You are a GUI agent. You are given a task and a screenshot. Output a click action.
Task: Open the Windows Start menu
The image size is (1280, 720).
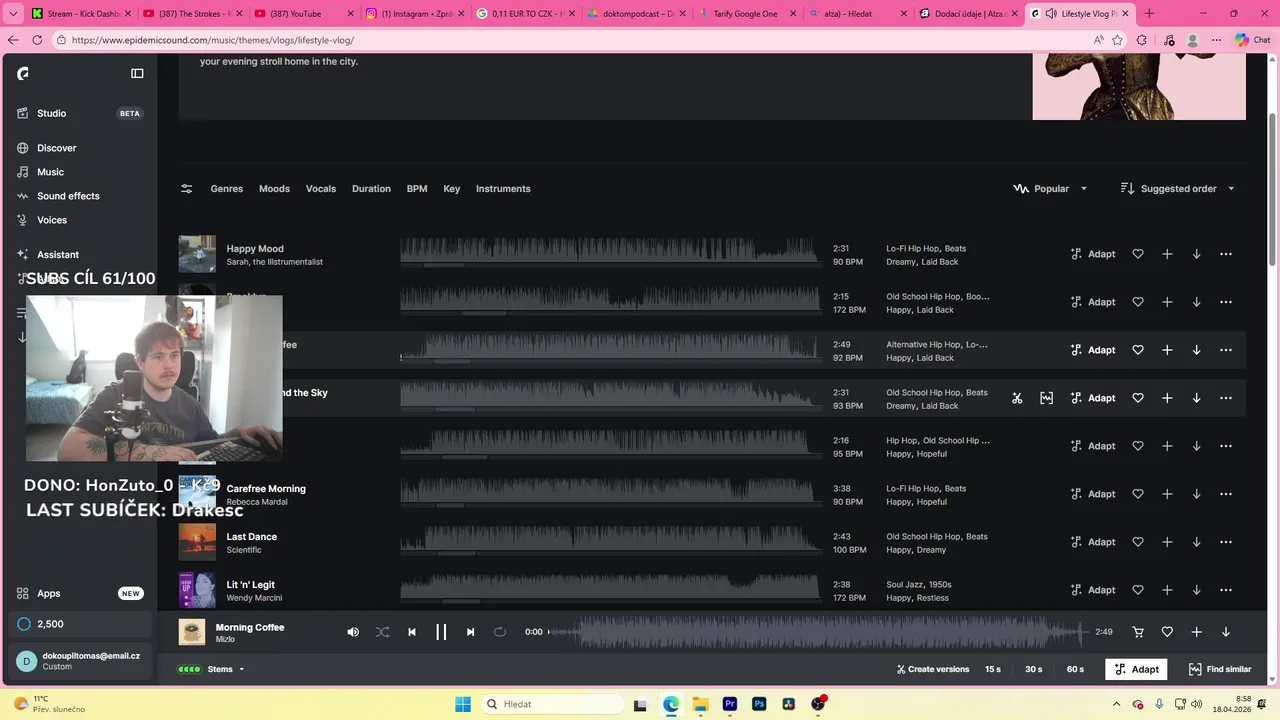(463, 704)
